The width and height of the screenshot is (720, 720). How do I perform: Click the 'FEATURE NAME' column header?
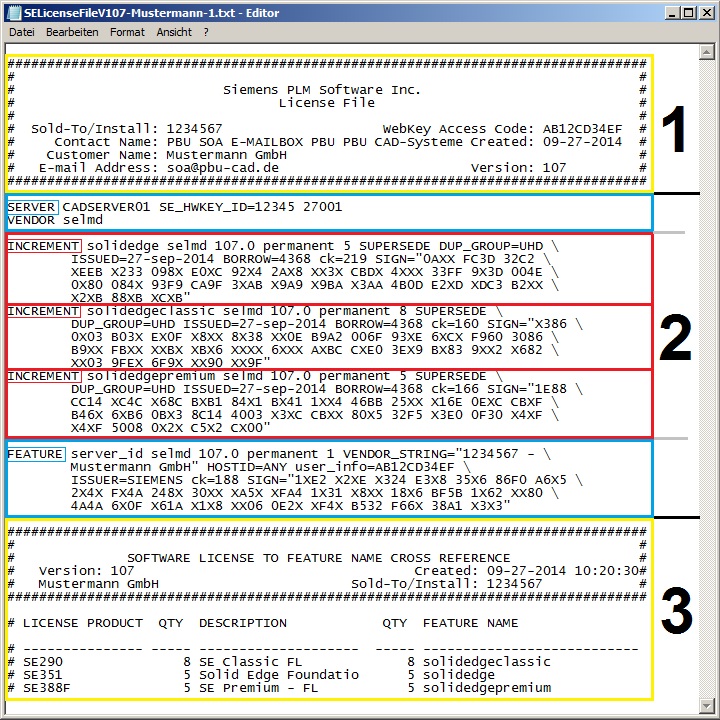(471, 623)
